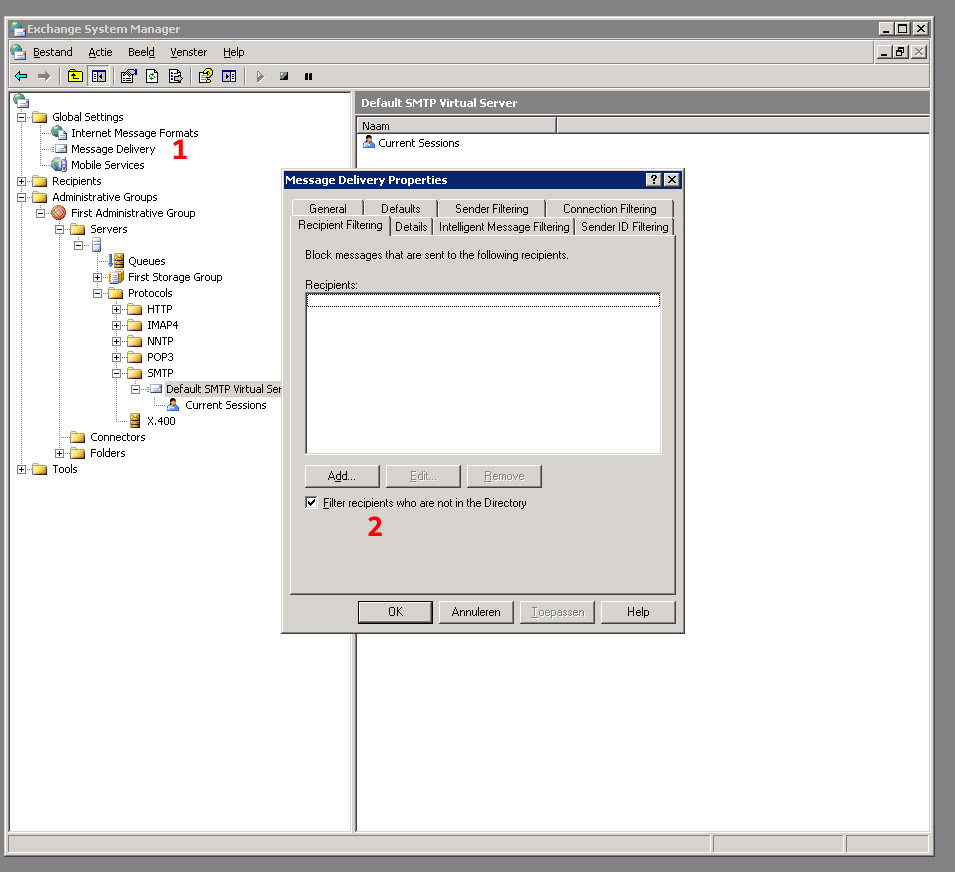Switch to Intelligent Message Filtering tab
955x872 pixels.
[x=504, y=227]
